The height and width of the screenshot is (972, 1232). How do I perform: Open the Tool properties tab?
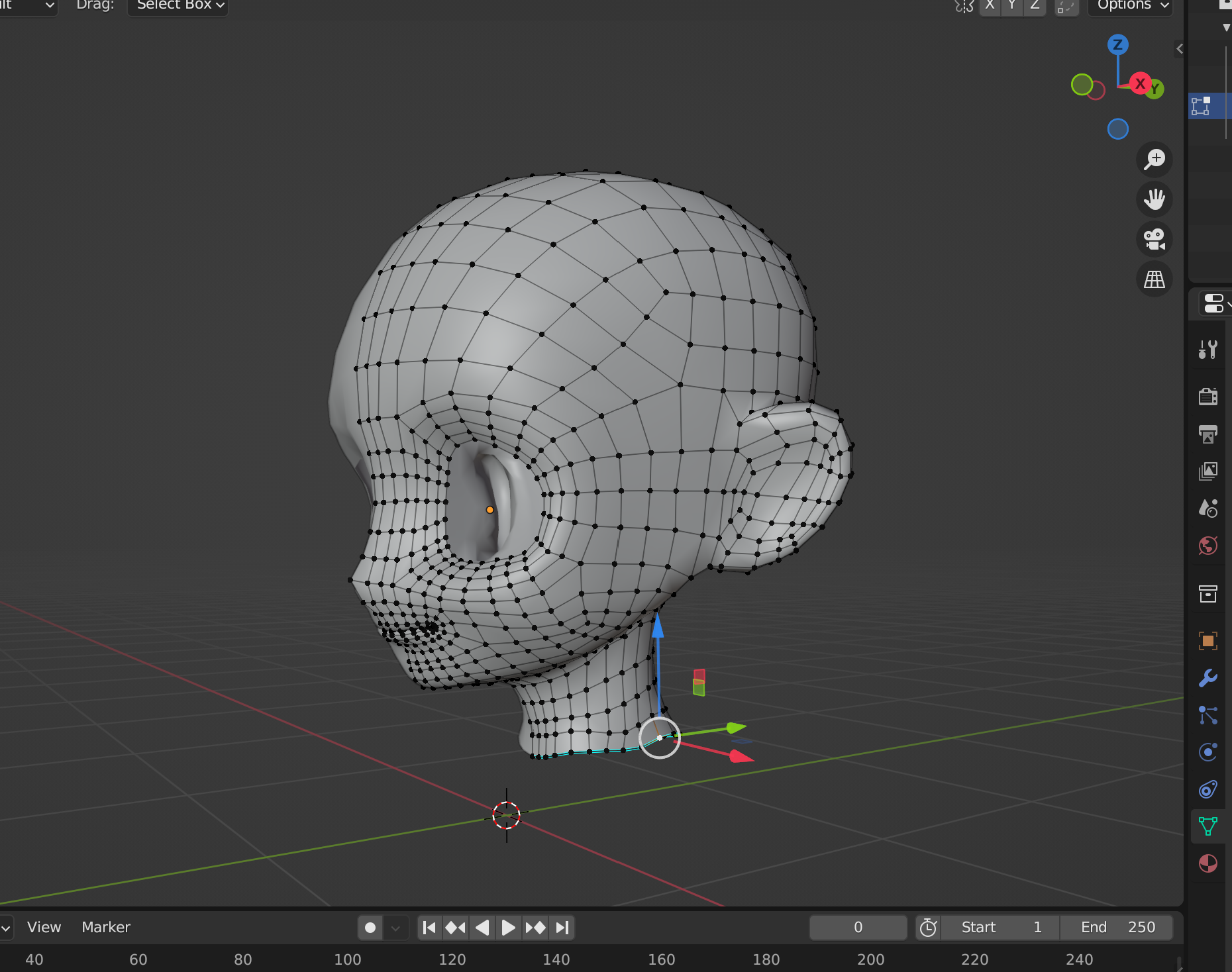click(1207, 349)
